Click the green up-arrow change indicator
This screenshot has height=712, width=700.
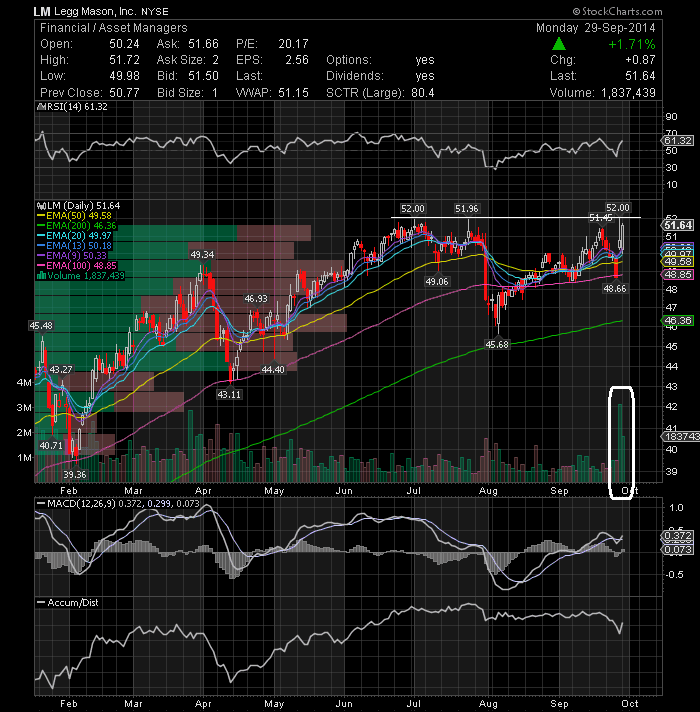pos(559,44)
